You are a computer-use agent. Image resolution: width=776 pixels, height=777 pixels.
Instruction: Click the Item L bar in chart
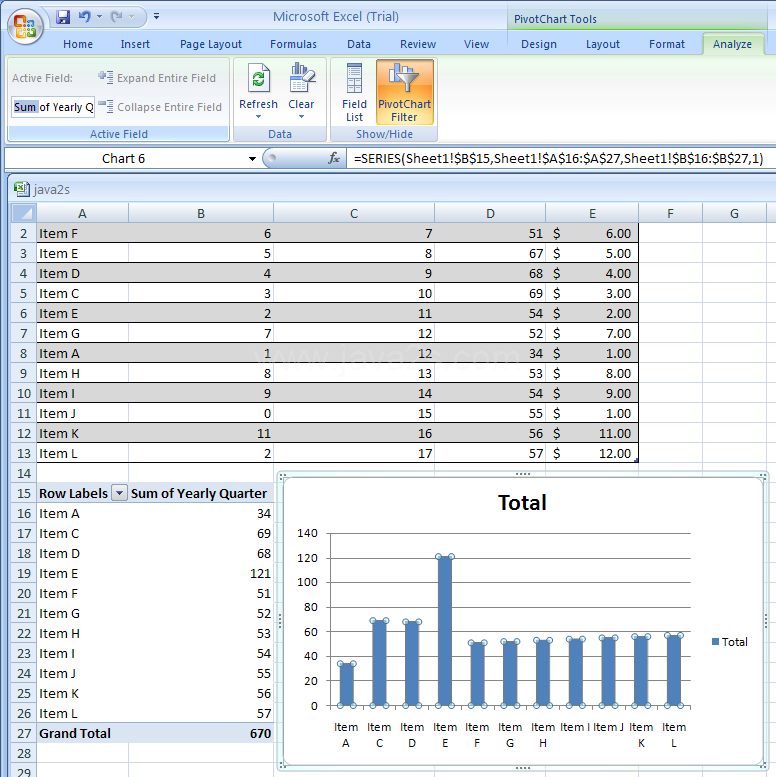coord(673,670)
